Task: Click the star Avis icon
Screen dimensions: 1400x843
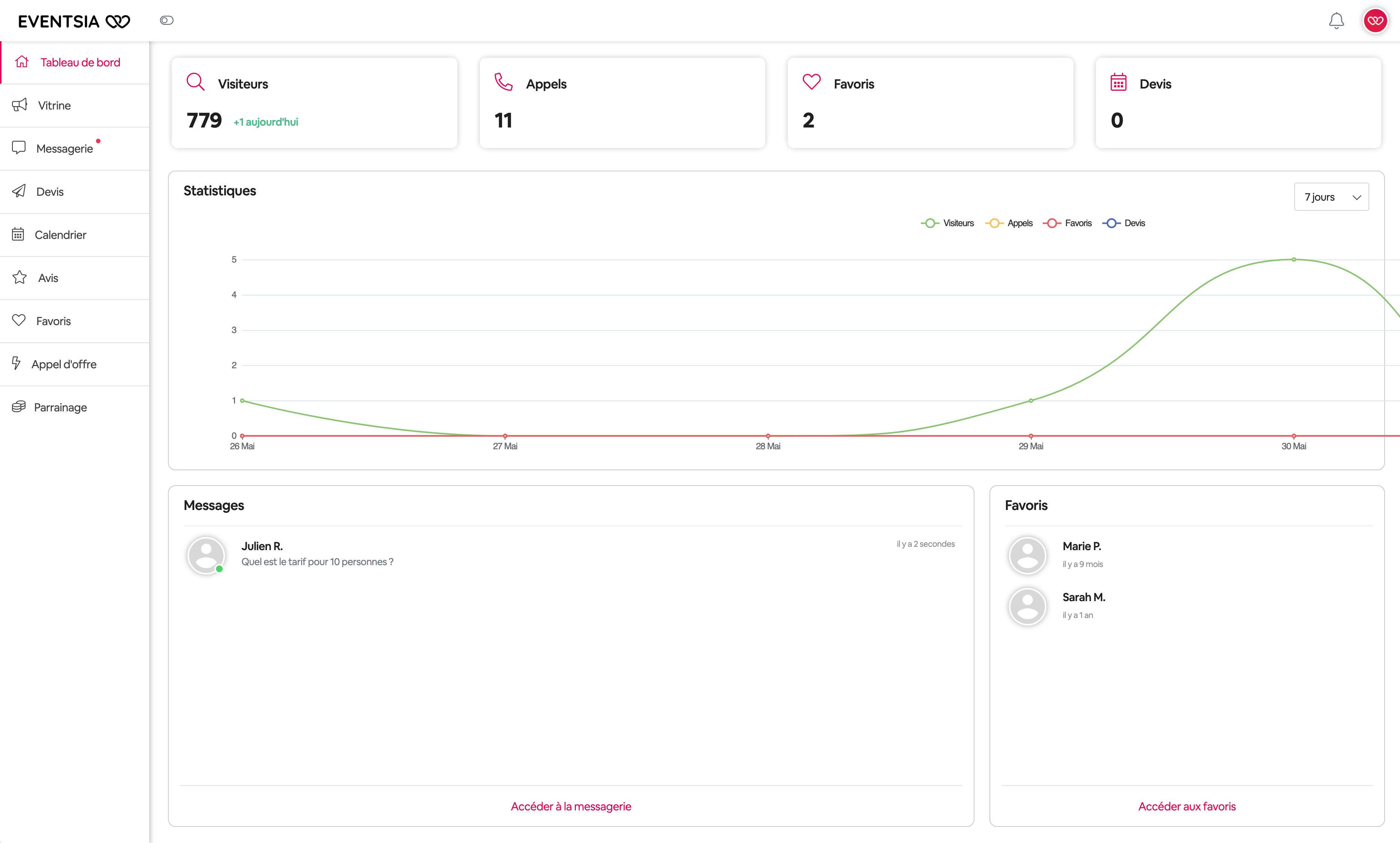Action: click(20, 277)
